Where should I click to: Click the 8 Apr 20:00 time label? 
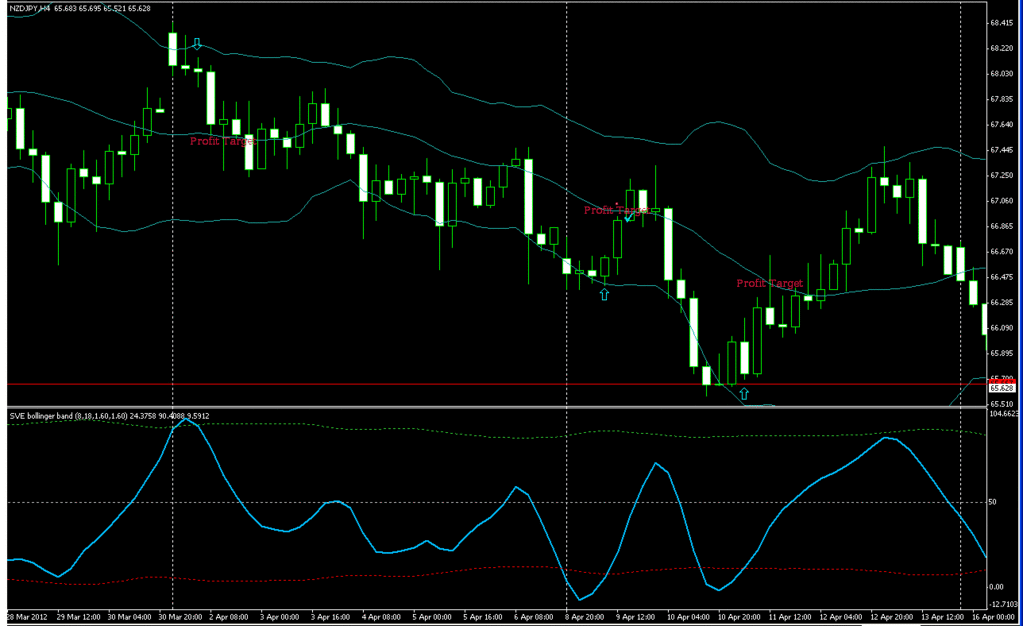(x=585, y=617)
